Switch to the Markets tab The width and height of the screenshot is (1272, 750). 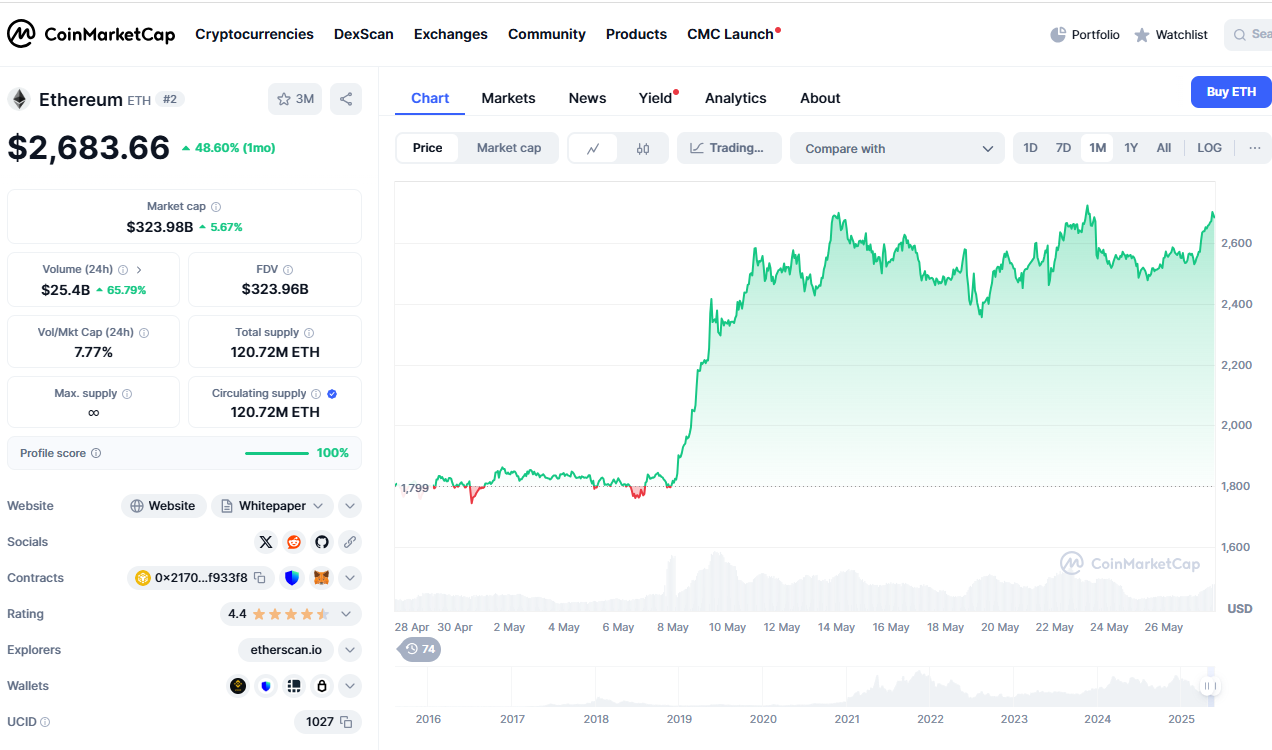coord(508,98)
